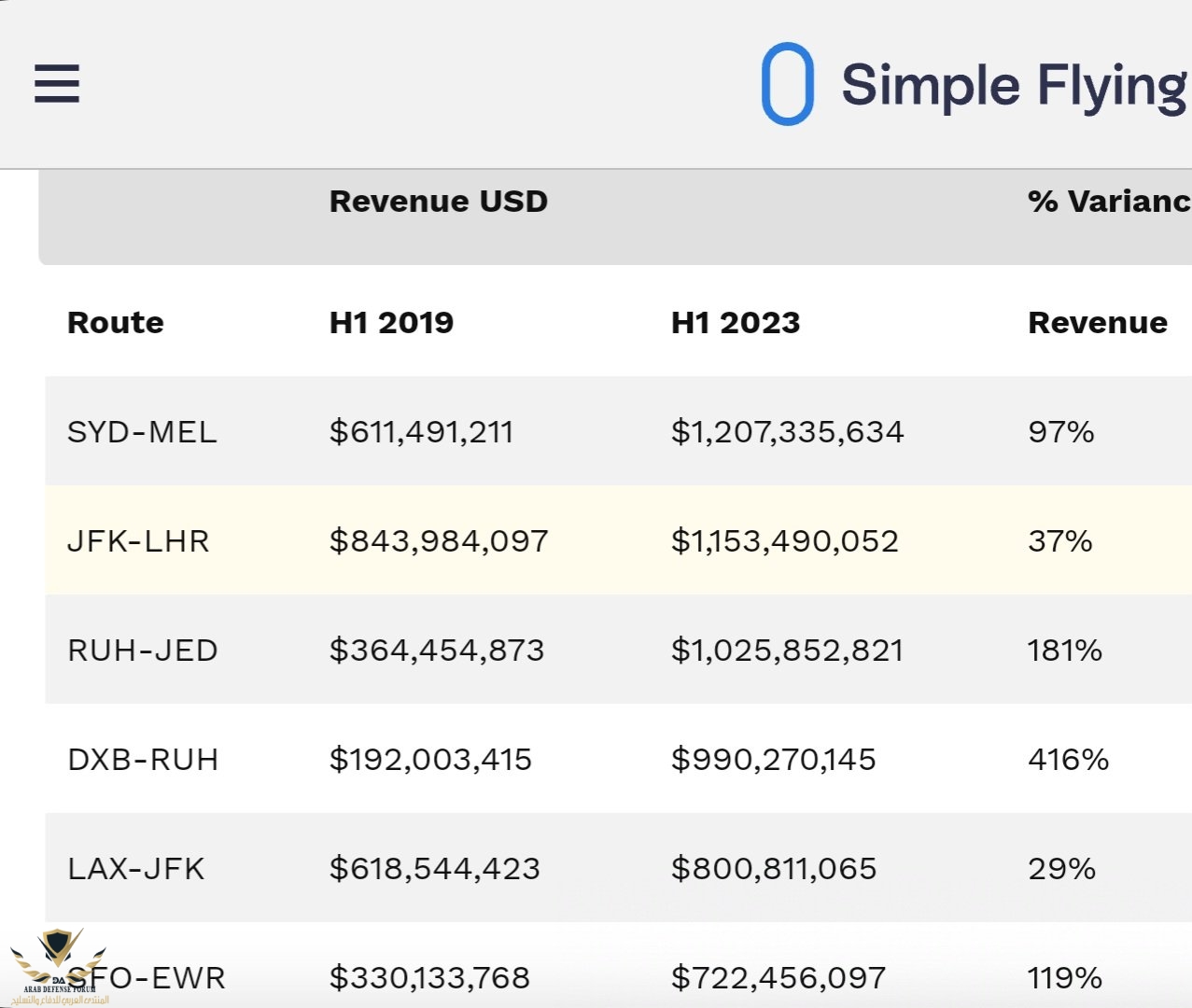Screen dimensions: 1192x1008
Task: Select the SFO-EWR route cell
Action: click(x=147, y=978)
